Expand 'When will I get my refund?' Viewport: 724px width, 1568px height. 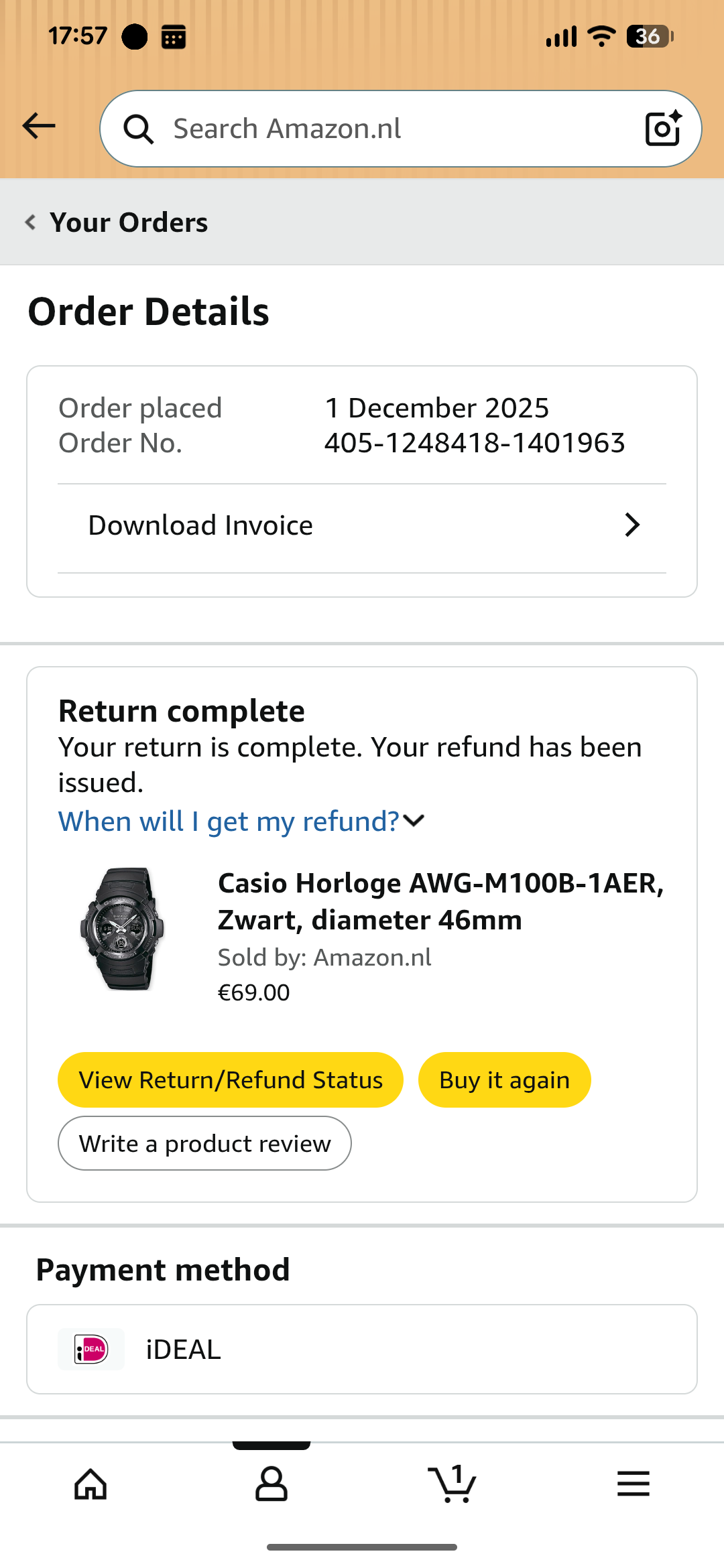click(241, 822)
